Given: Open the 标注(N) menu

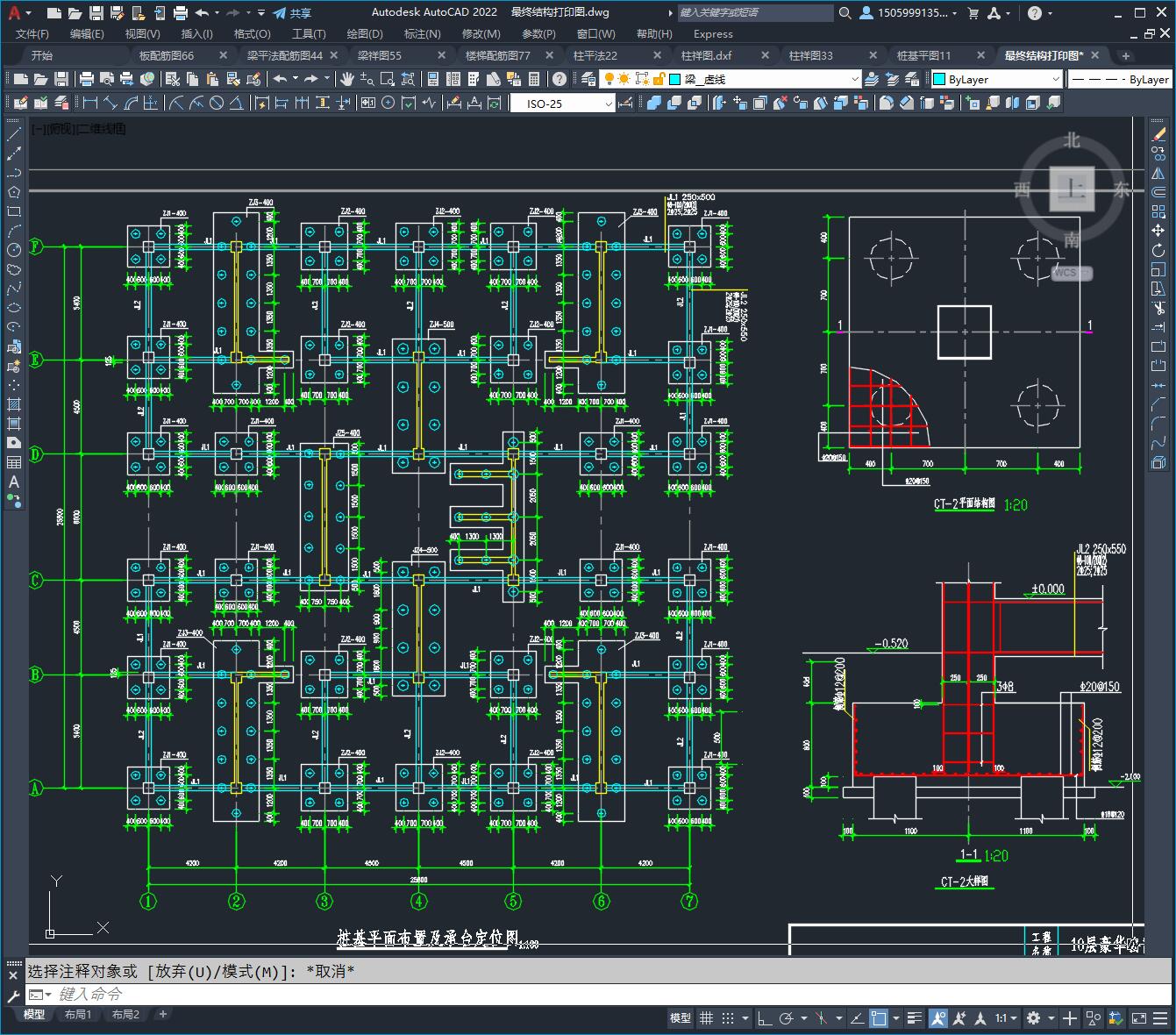Looking at the screenshot, I should point(422,33).
